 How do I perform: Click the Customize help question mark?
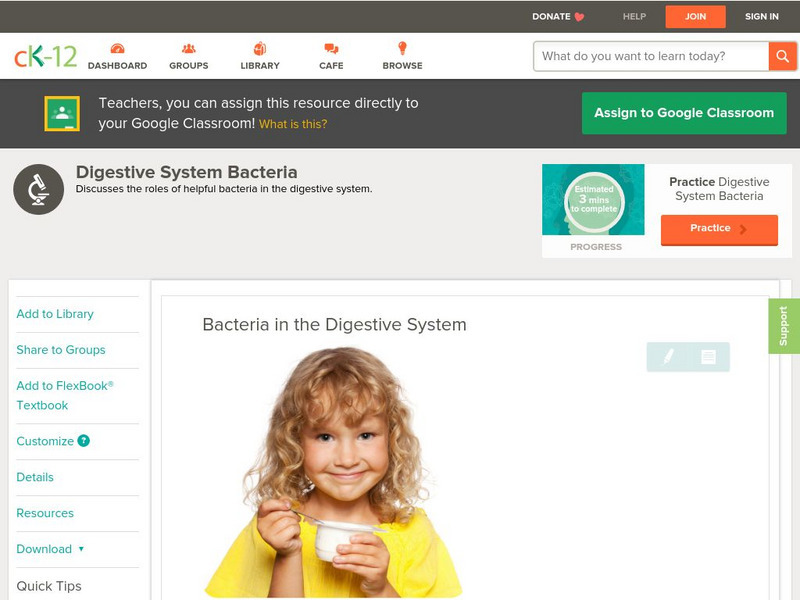click(84, 441)
